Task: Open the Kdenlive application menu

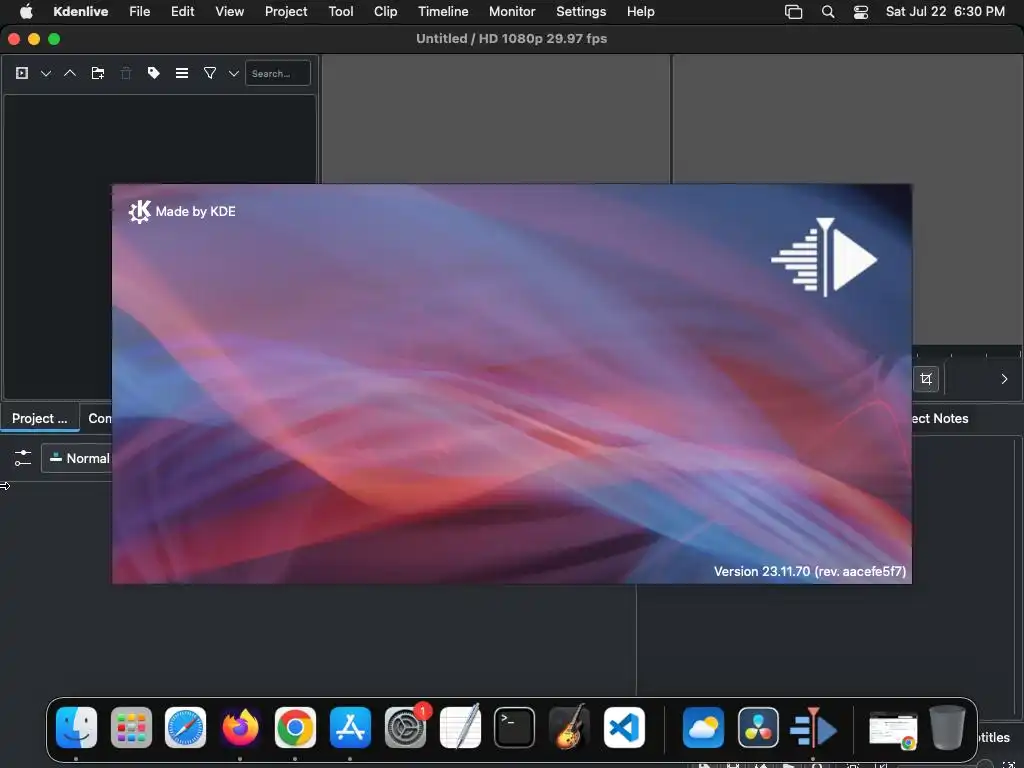Action: pos(80,12)
